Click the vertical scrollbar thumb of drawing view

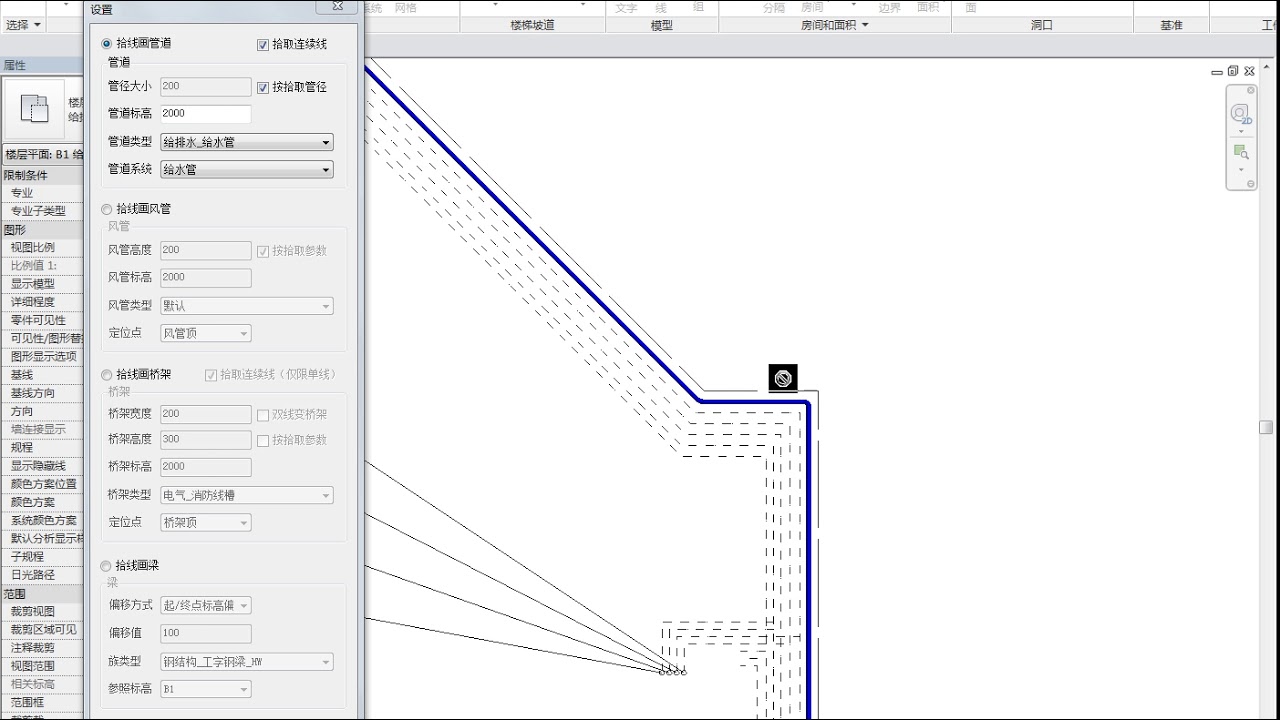(x=1266, y=427)
